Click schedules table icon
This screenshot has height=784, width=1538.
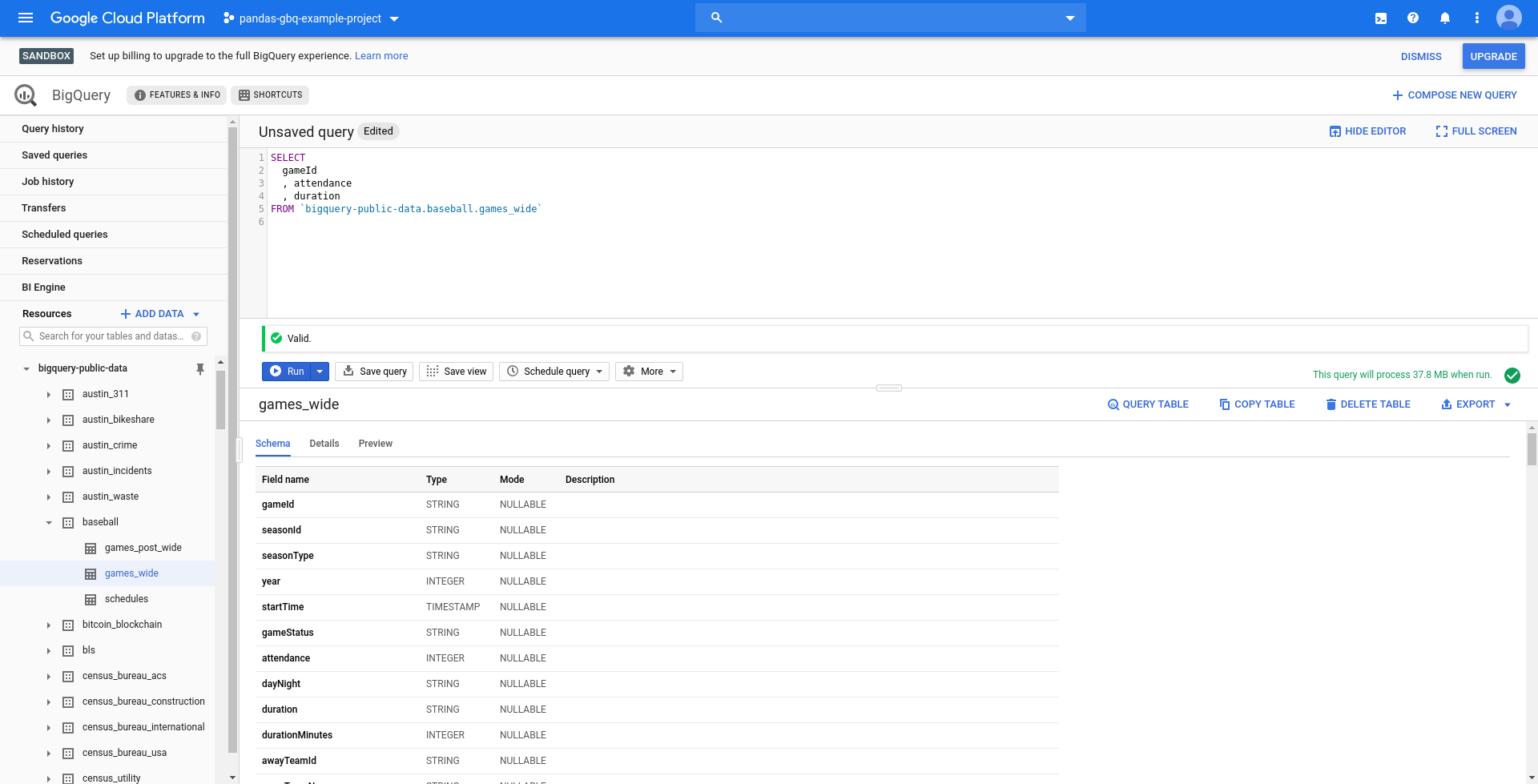tap(91, 599)
